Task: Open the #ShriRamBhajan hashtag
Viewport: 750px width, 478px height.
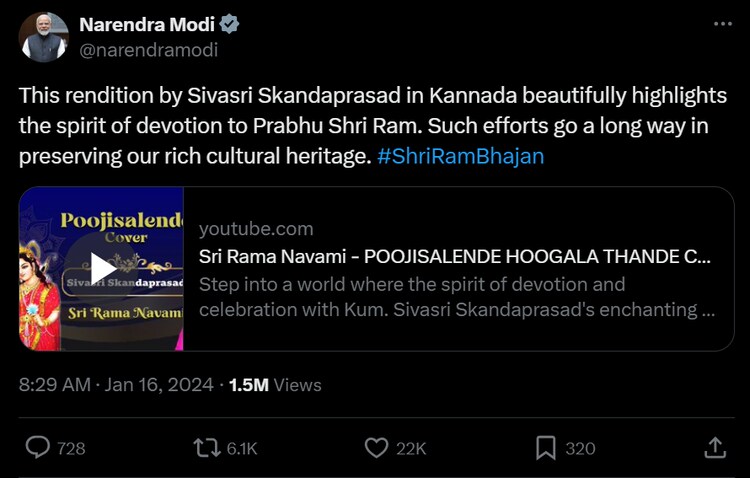Action: [x=461, y=157]
